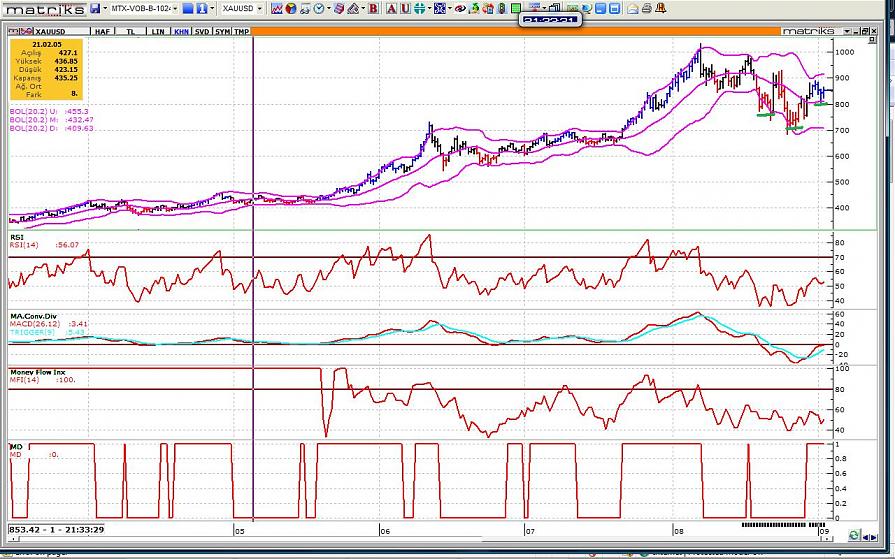Click the eye icon in toolbar
Image resolution: width=895 pixels, height=559 pixels.
[x=459, y=8]
